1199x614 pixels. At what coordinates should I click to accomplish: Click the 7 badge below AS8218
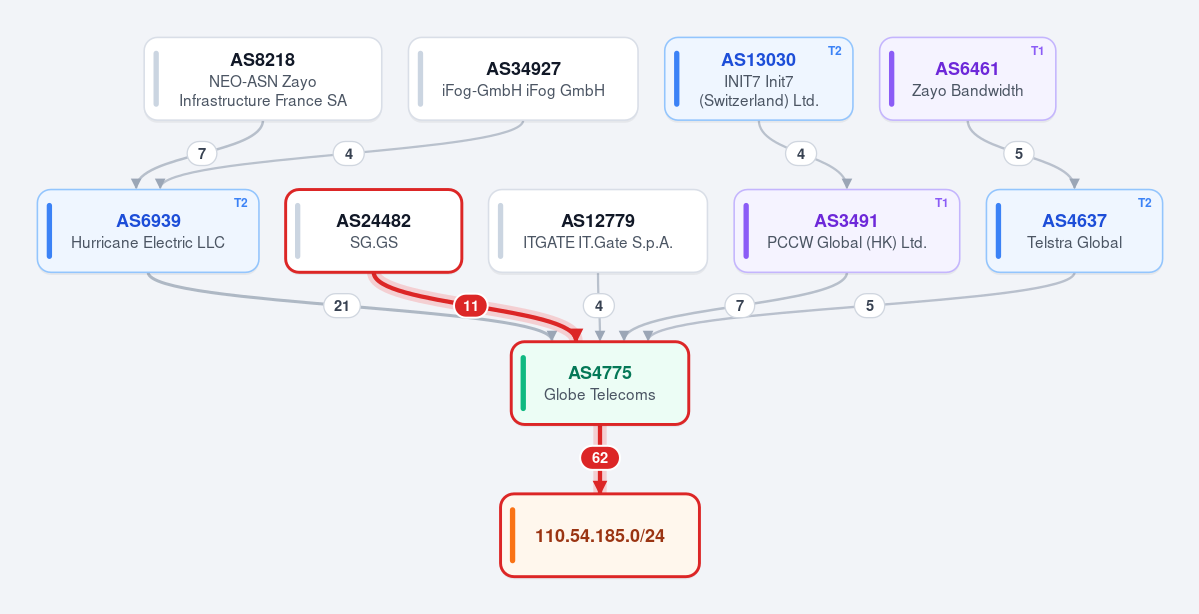tap(202, 154)
